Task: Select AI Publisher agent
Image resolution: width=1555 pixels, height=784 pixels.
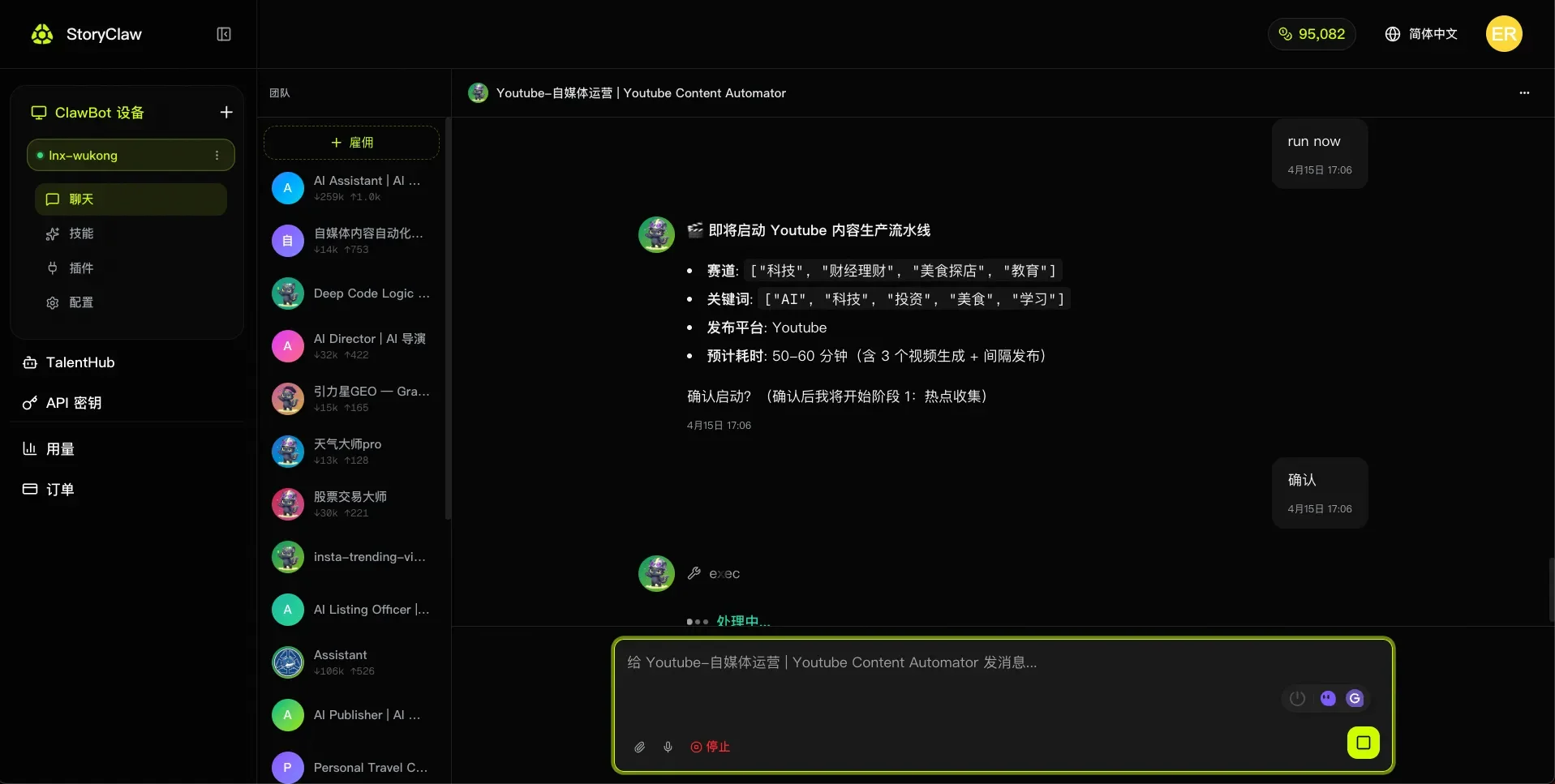Action: [351, 715]
